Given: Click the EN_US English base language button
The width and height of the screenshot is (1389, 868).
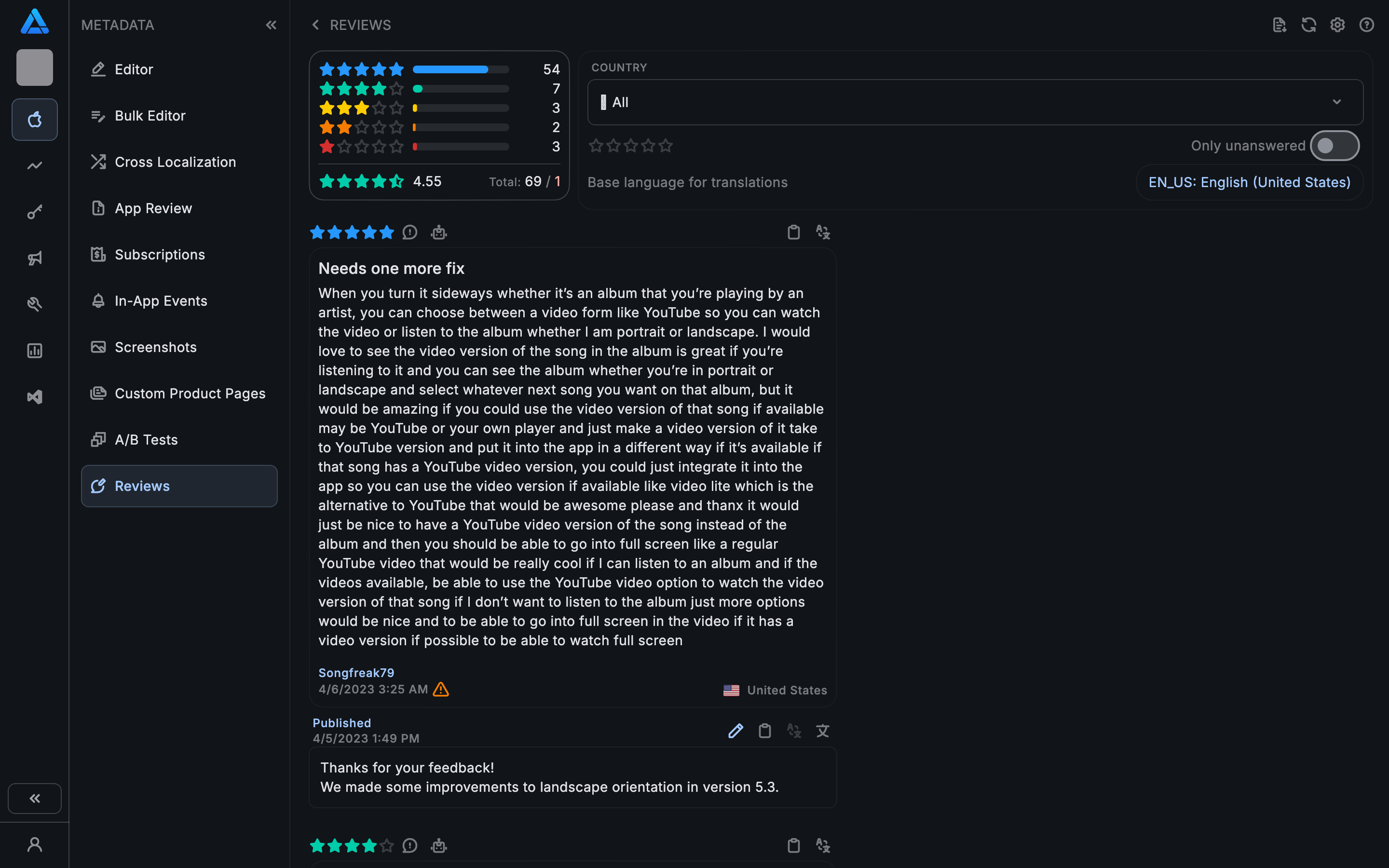Looking at the screenshot, I should coord(1249,182).
